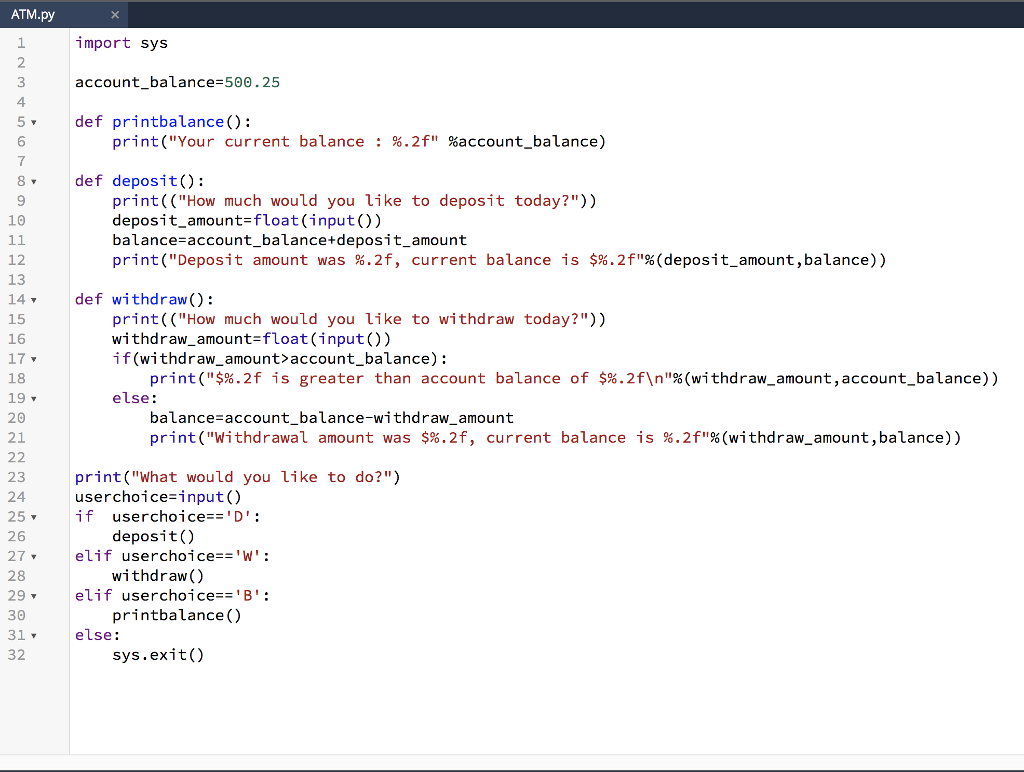Click the account_balance=500.25 assignment
The height and width of the screenshot is (772, 1024).
(175, 82)
